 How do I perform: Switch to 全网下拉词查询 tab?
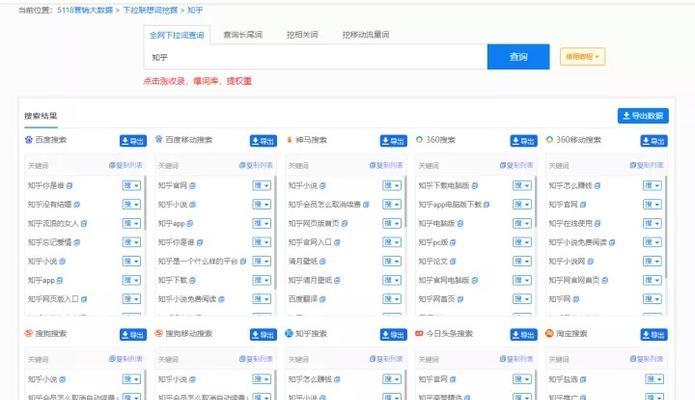177,35
